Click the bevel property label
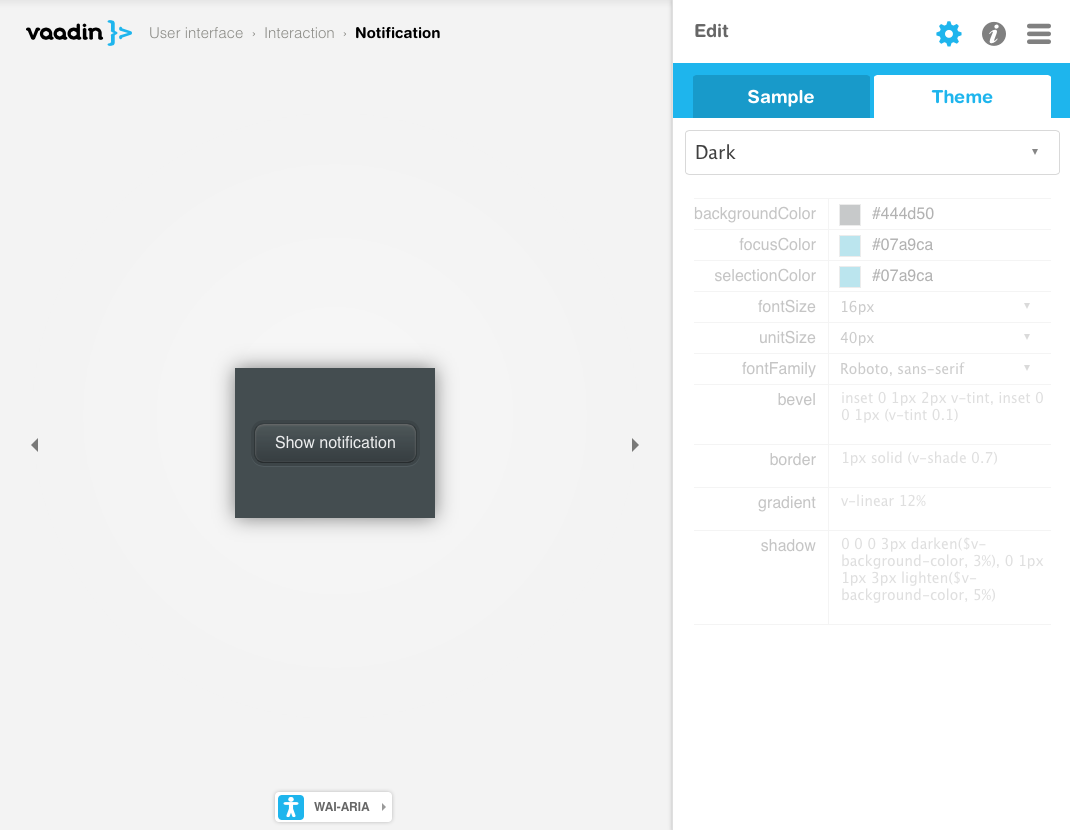Image resolution: width=1070 pixels, height=830 pixels. (796, 399)
